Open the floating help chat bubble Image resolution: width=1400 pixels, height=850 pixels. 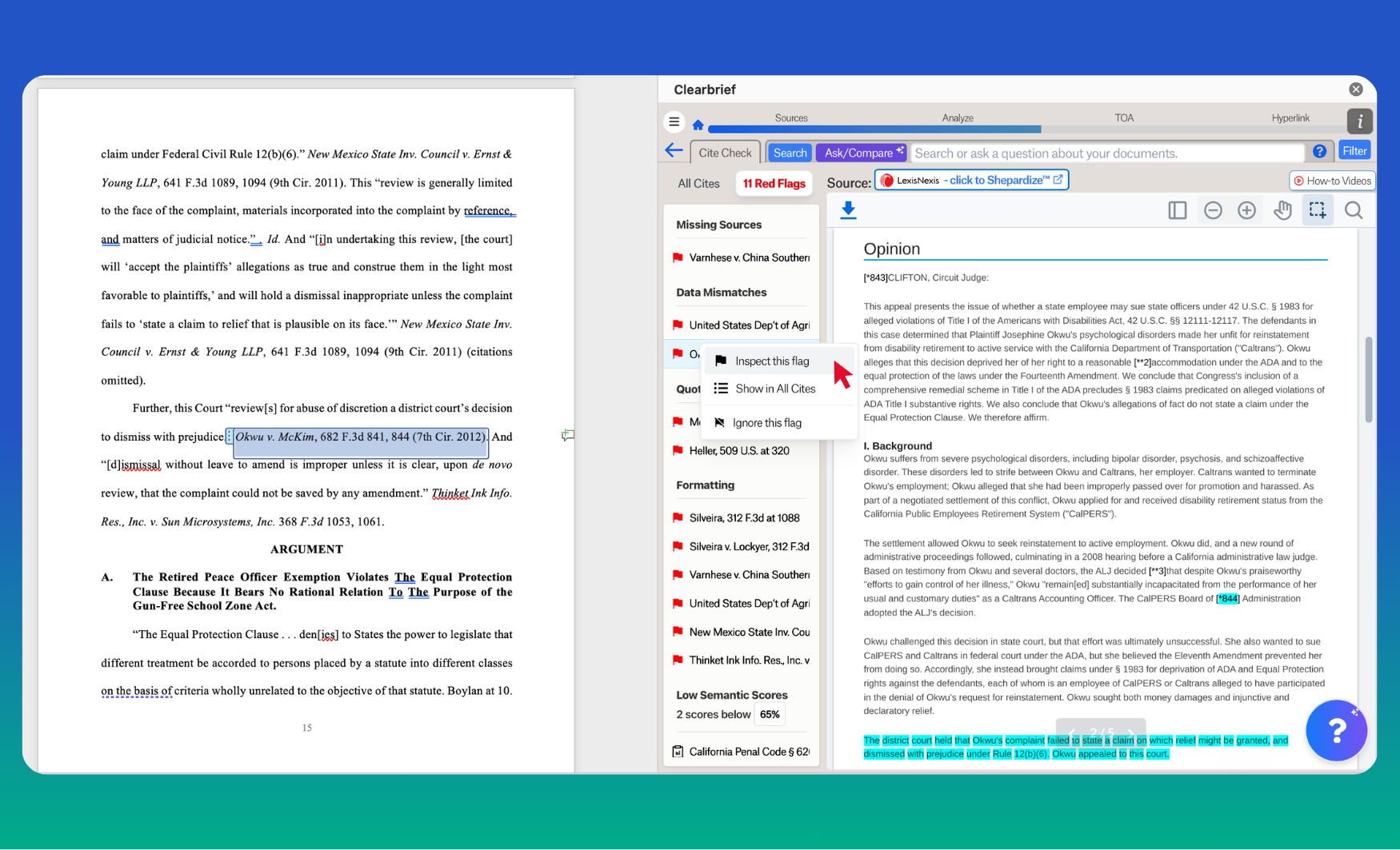tap(1336, 730)
